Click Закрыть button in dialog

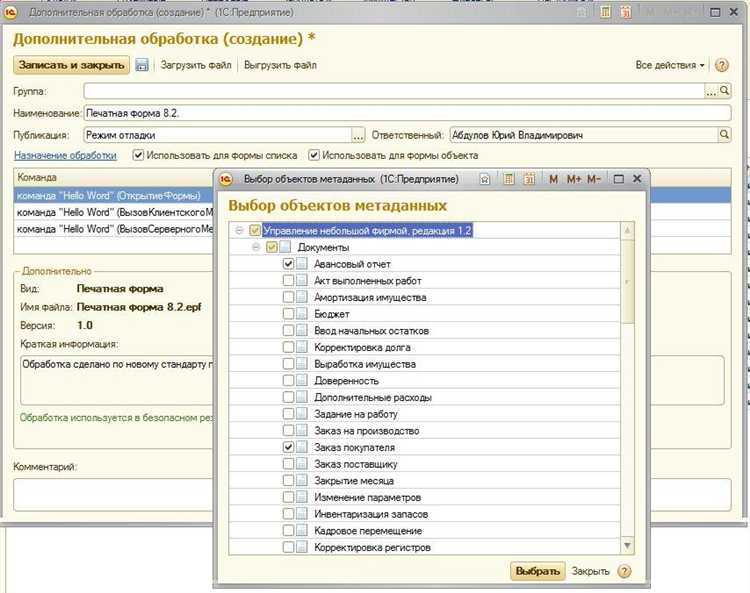tap(591, 571)
